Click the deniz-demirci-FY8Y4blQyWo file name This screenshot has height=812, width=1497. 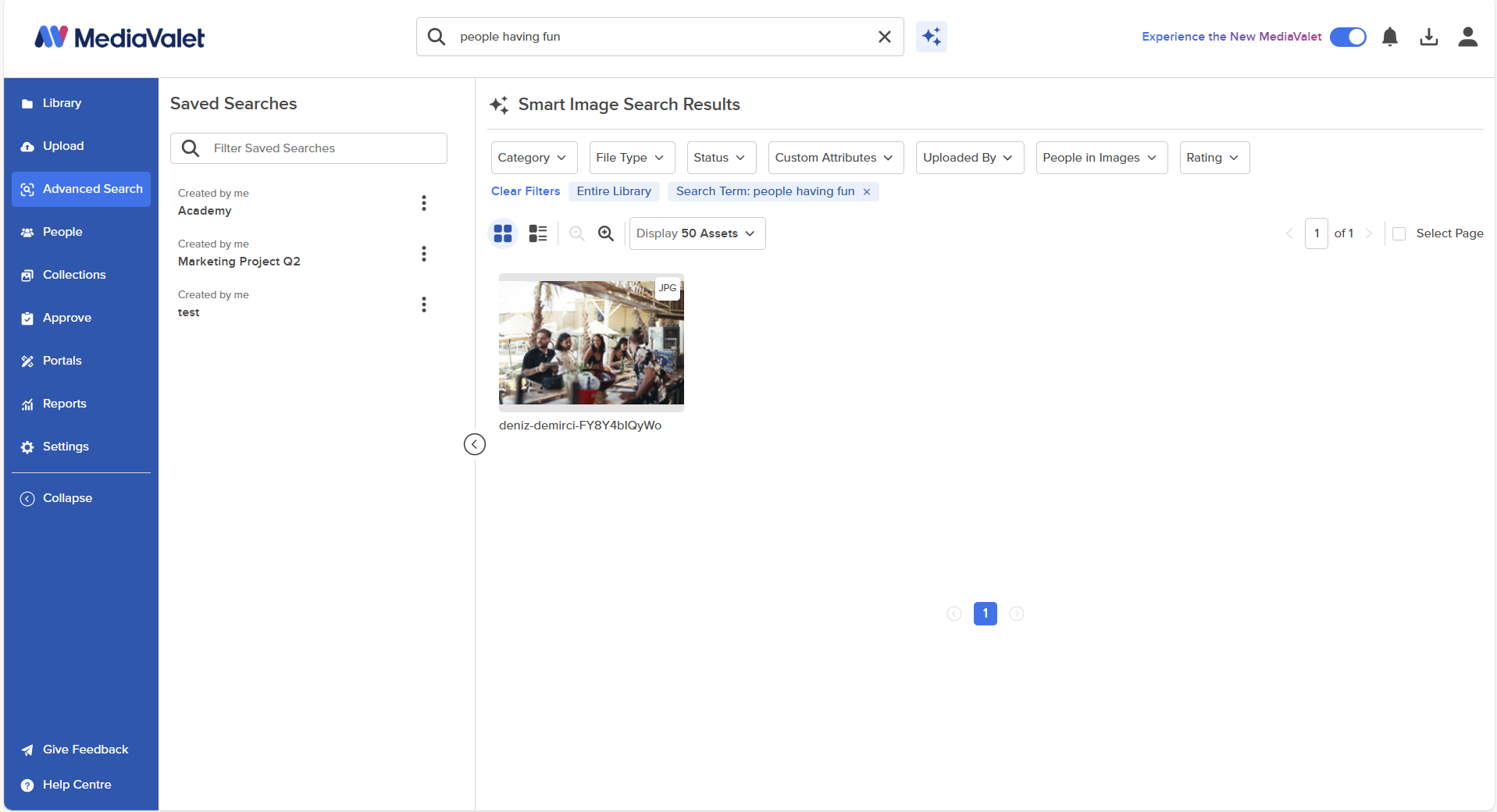tap(580, 426)
